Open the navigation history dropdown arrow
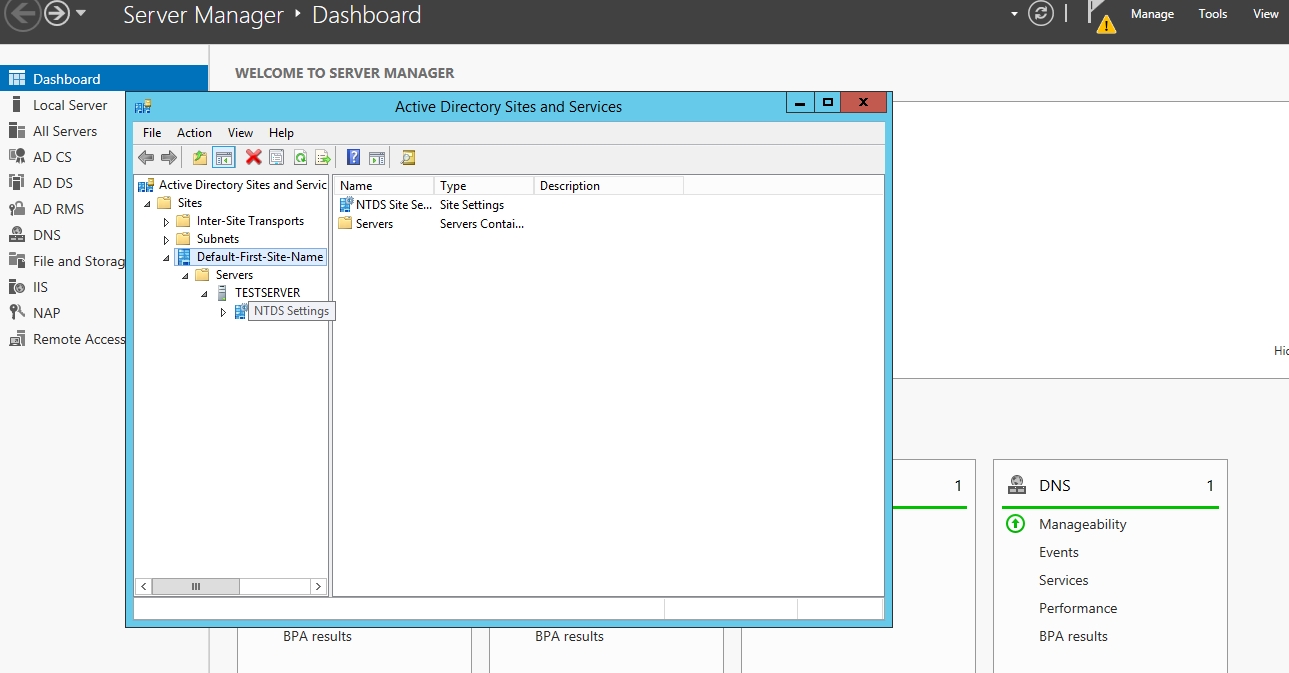Screen dimensions: 1289x673 (81, 14)
